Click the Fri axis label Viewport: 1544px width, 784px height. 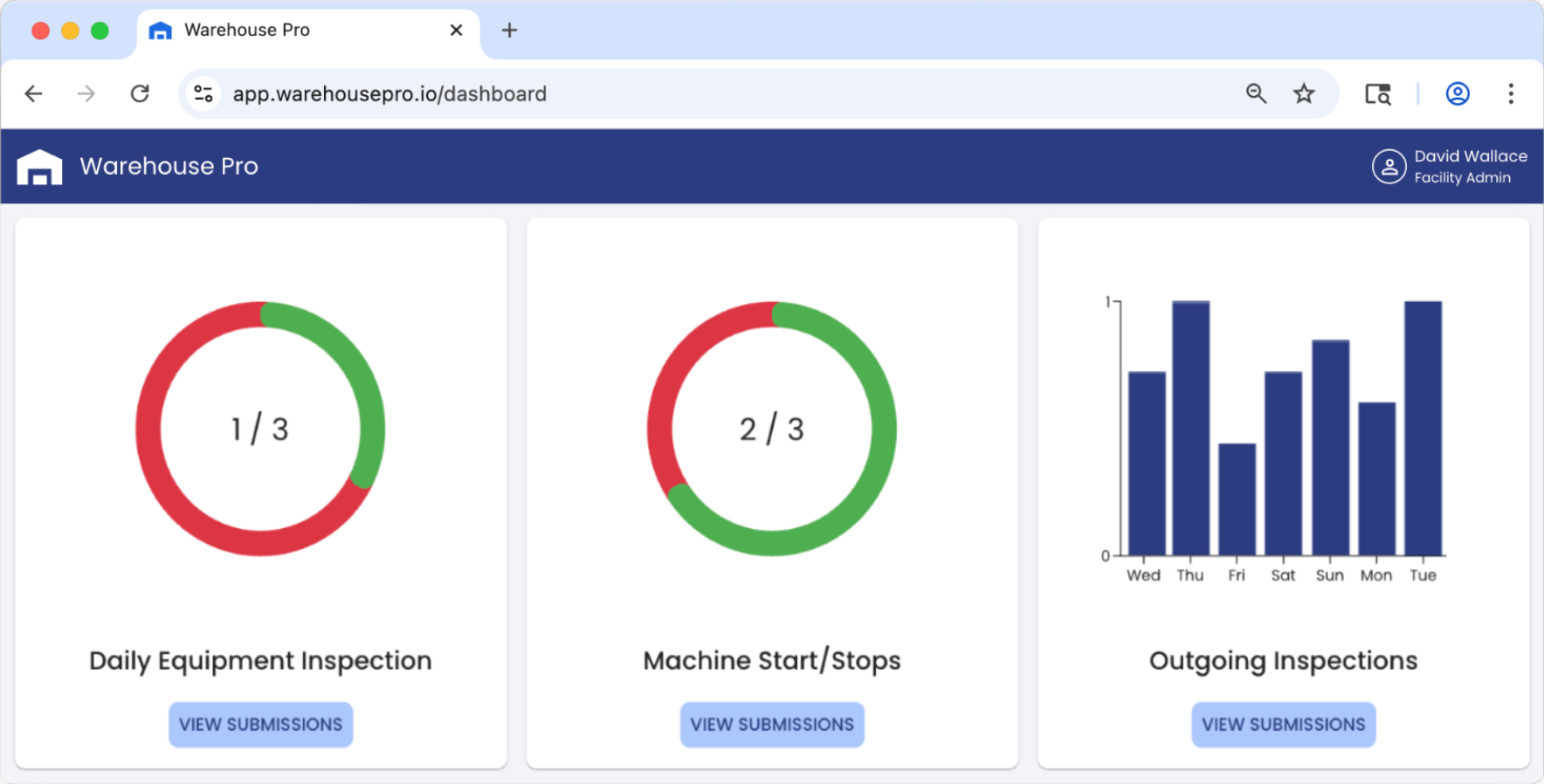(1237, 575)
